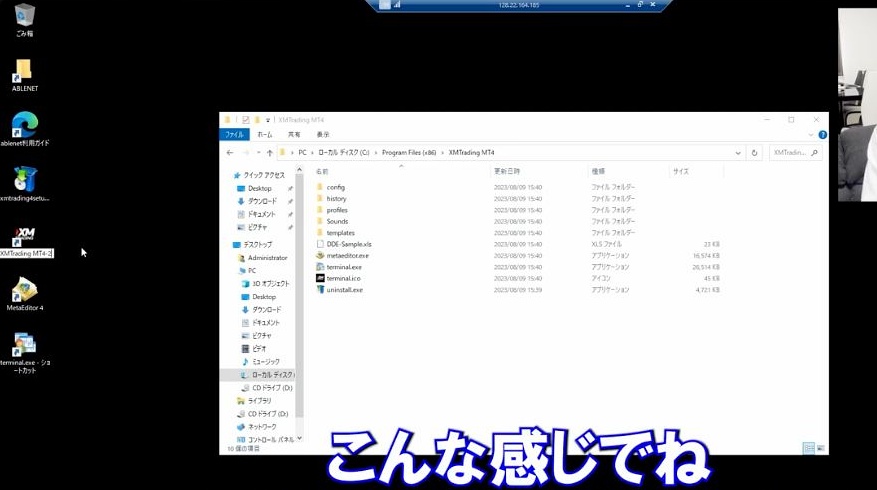Sort by 更新日時 column header
877x490 pixels.
click(x=507, y=171)
